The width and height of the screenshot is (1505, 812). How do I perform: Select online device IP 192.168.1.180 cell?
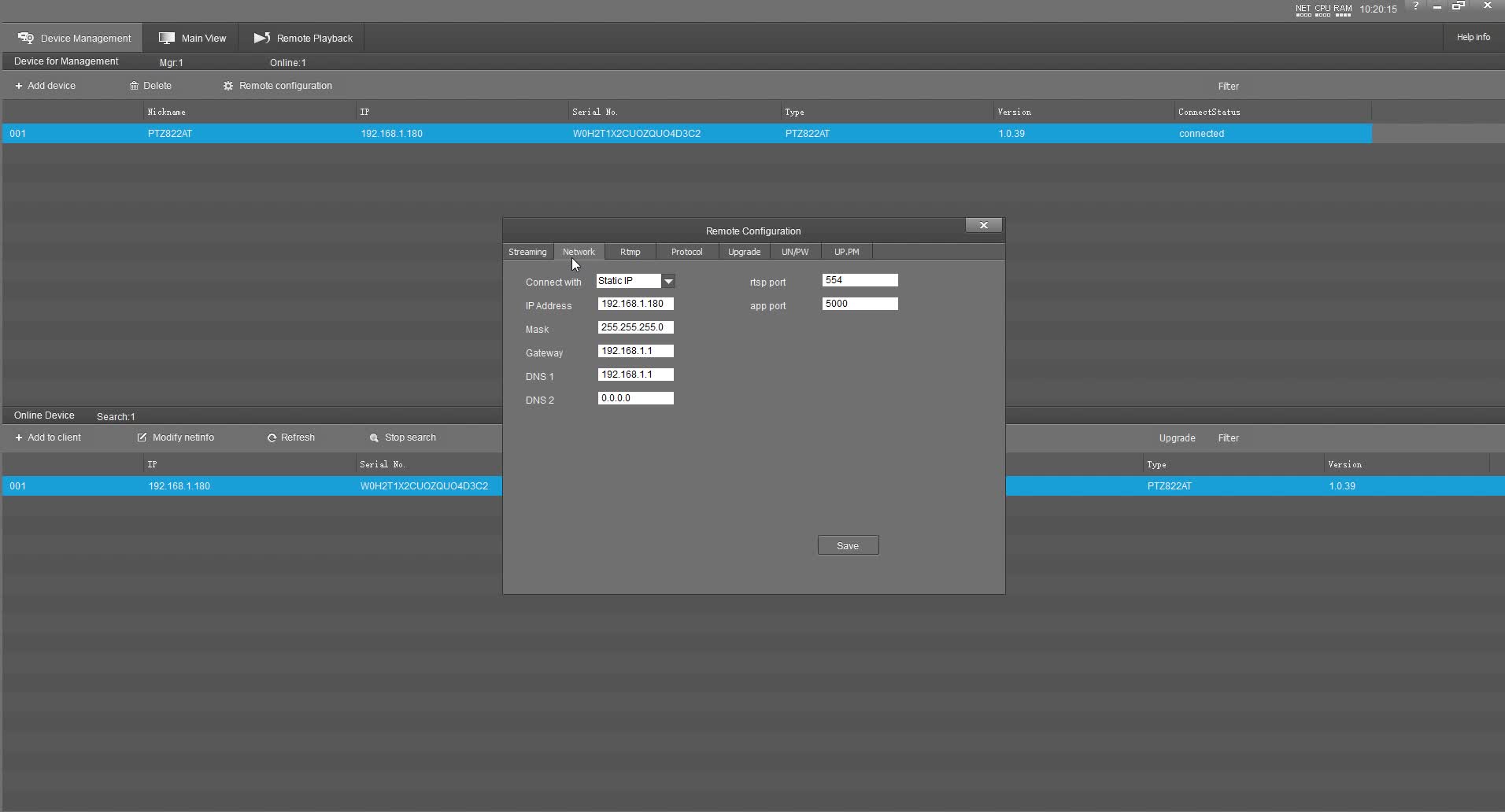179,486
